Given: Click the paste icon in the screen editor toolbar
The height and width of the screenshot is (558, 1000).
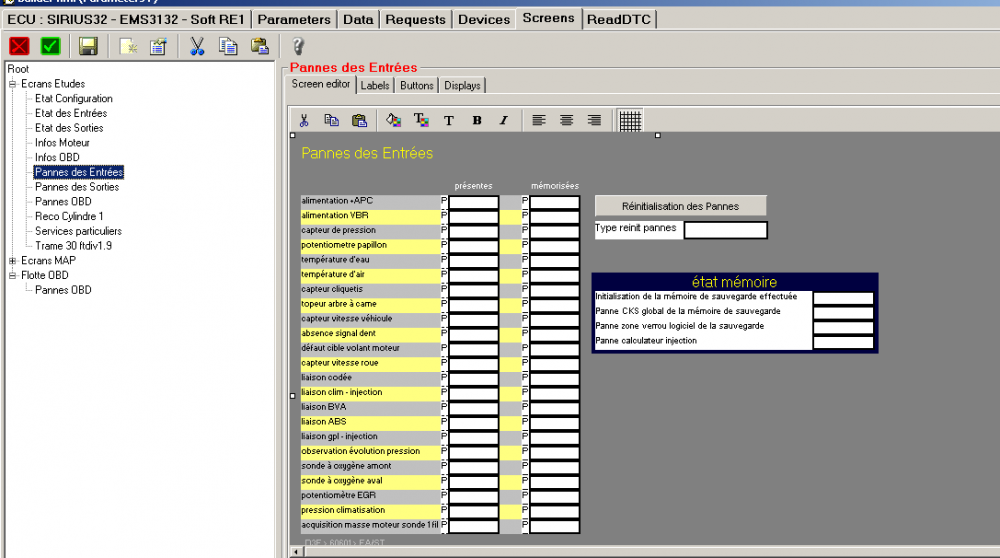Looking at the screenshot, I should point(360,120).
